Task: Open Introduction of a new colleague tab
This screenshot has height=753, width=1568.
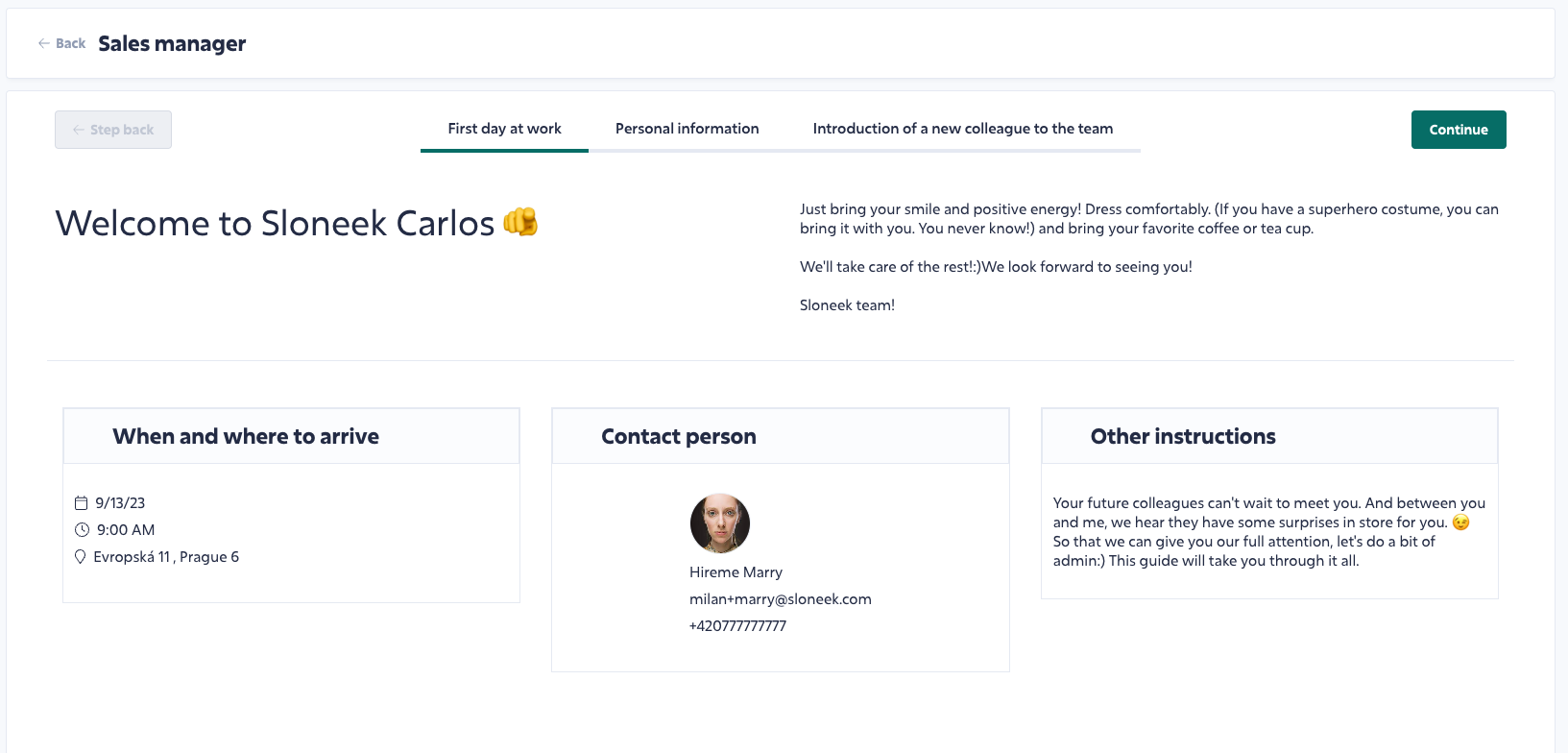Action: pyautogui.click(x=962, y=129)
